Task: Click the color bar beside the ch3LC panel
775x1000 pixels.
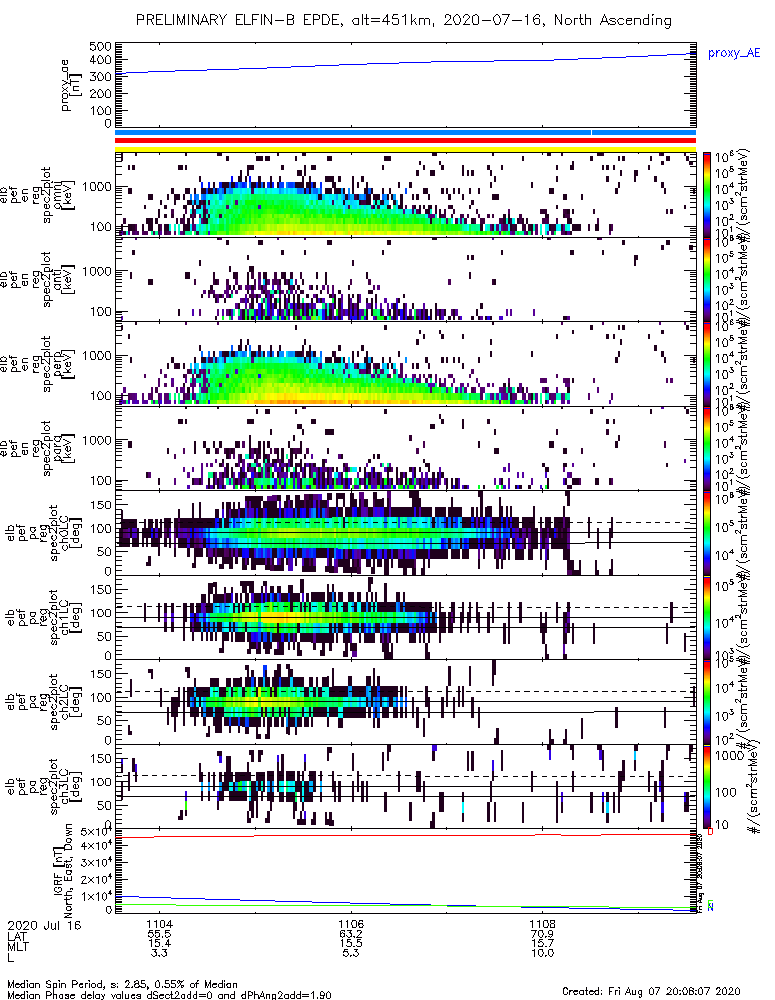Action: 707,786
